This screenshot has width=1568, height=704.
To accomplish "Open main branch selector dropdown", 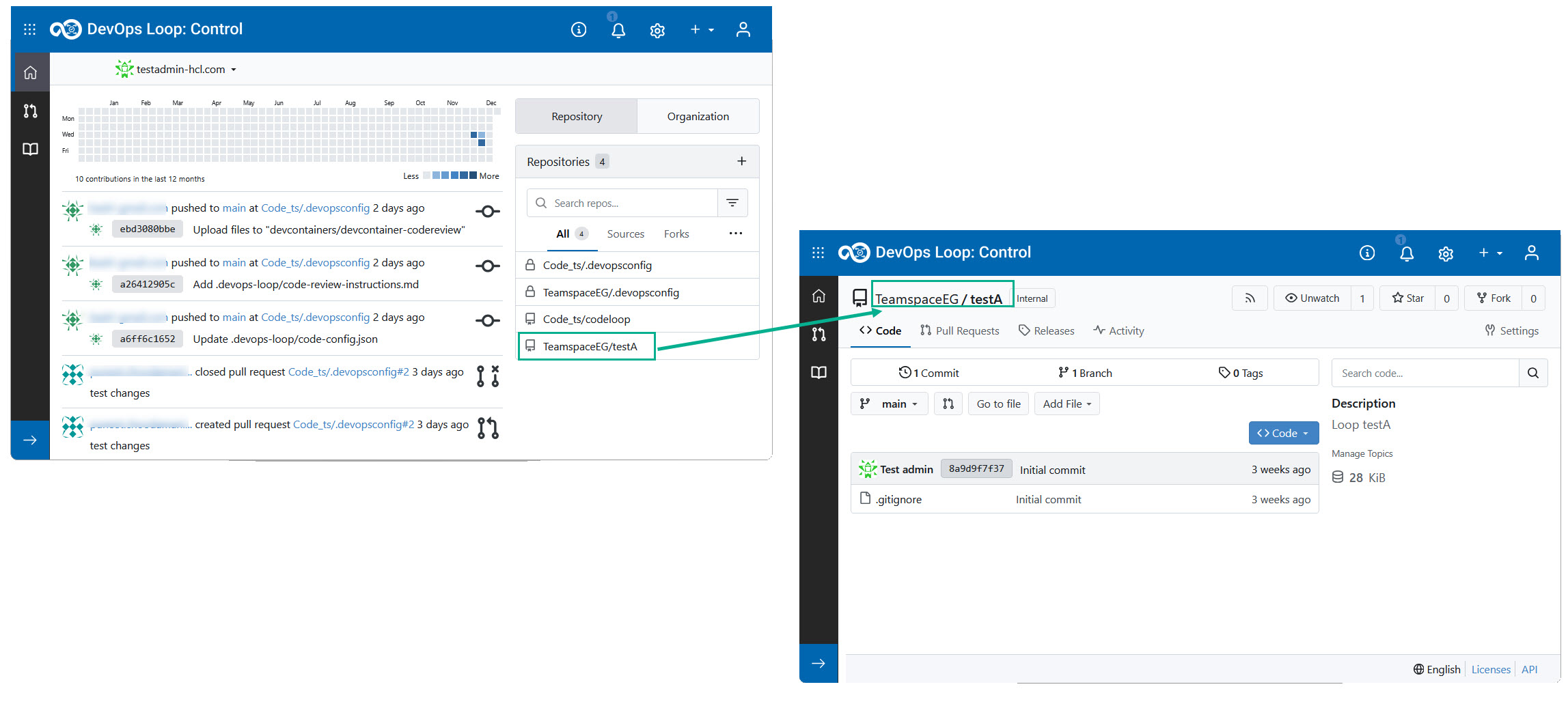I will point(889,404).
